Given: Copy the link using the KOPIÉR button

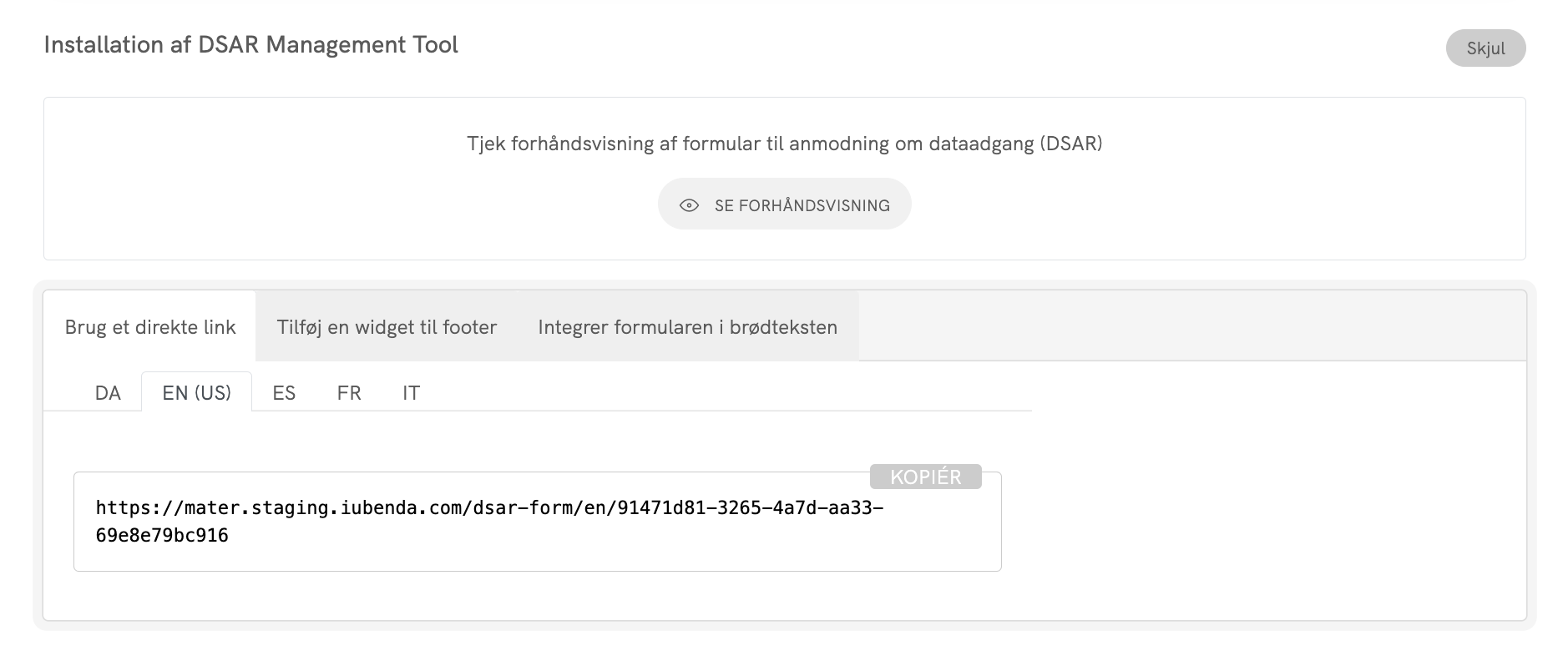Looking at the screenshot, I should 925,477.
